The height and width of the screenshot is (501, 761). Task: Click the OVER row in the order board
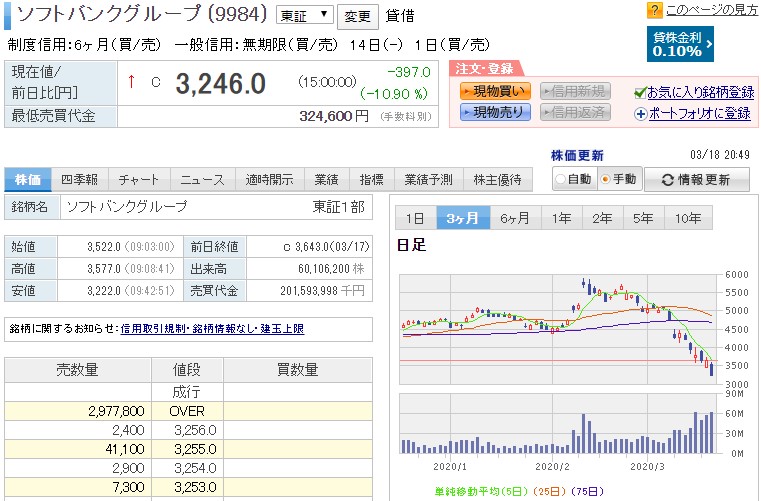click(188, 411)
